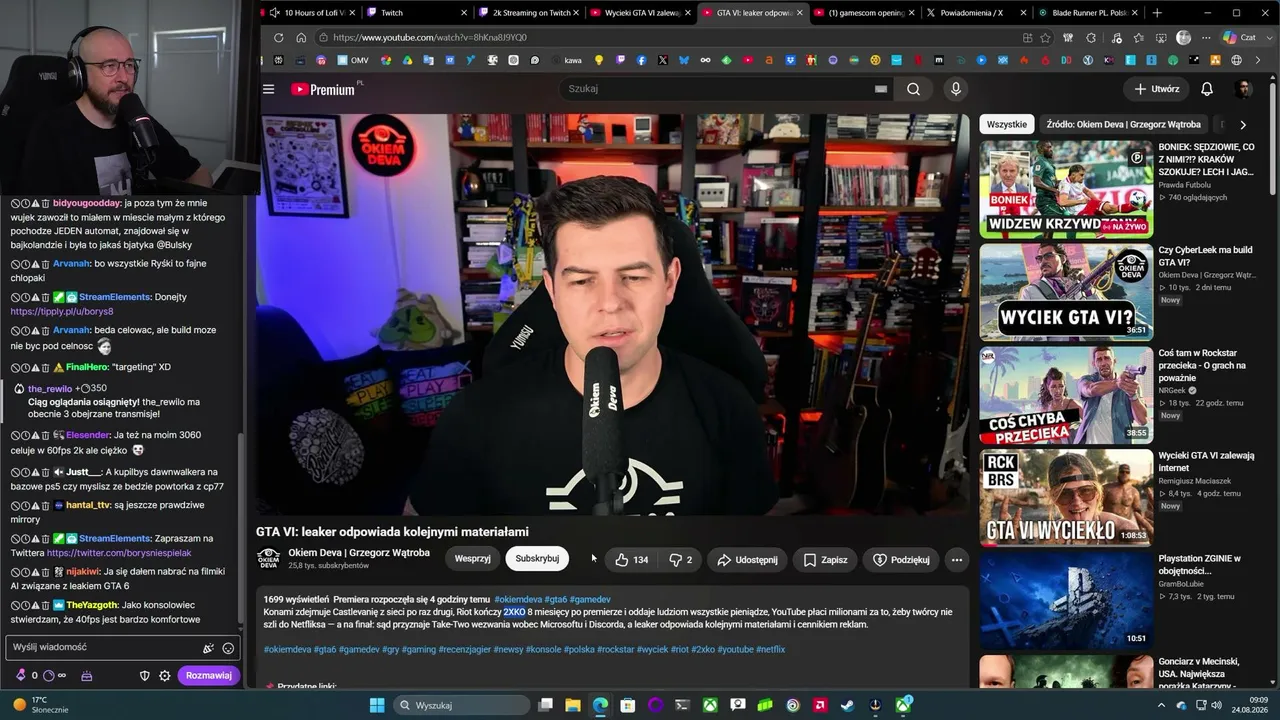Click the YouTube search magnifier button
Screen dimensions: 1280x720
[x=913, y=89]
